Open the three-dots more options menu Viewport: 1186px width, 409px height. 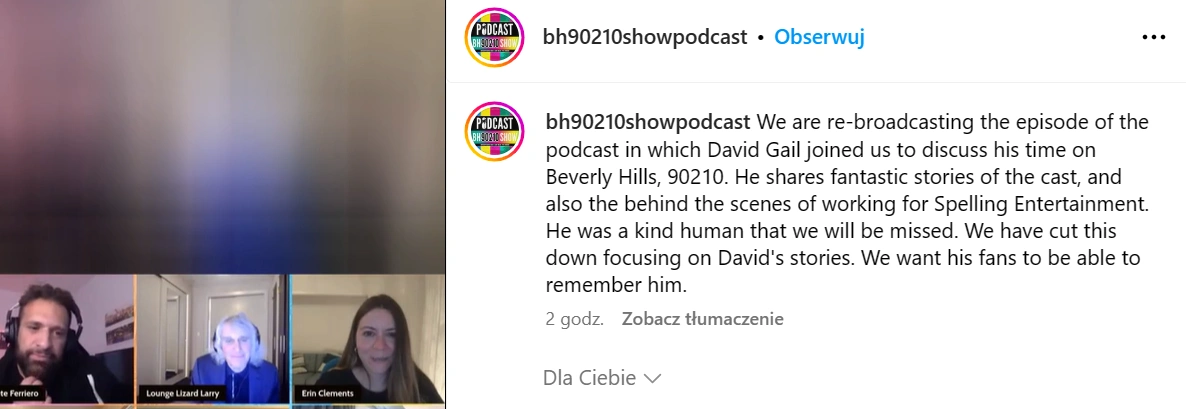(1153, 37)
